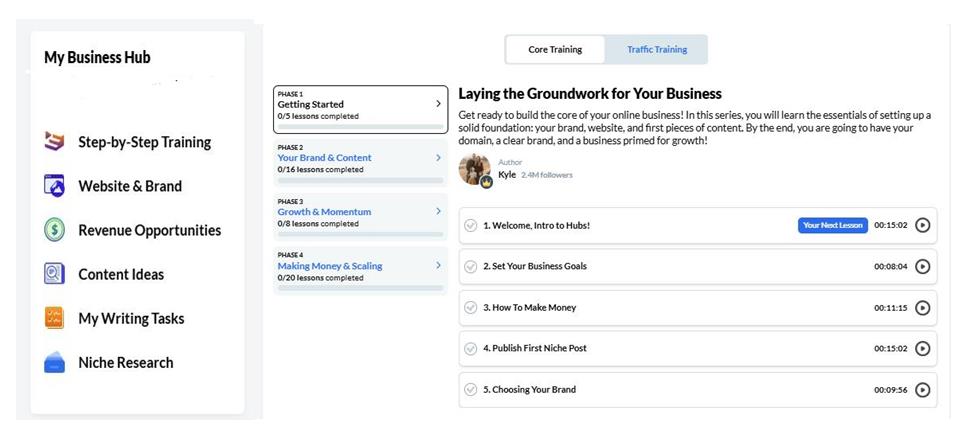Click the Revenue Opportunities dollar icon
This screenshot has width=968, height=425.
tap(54, 230)
